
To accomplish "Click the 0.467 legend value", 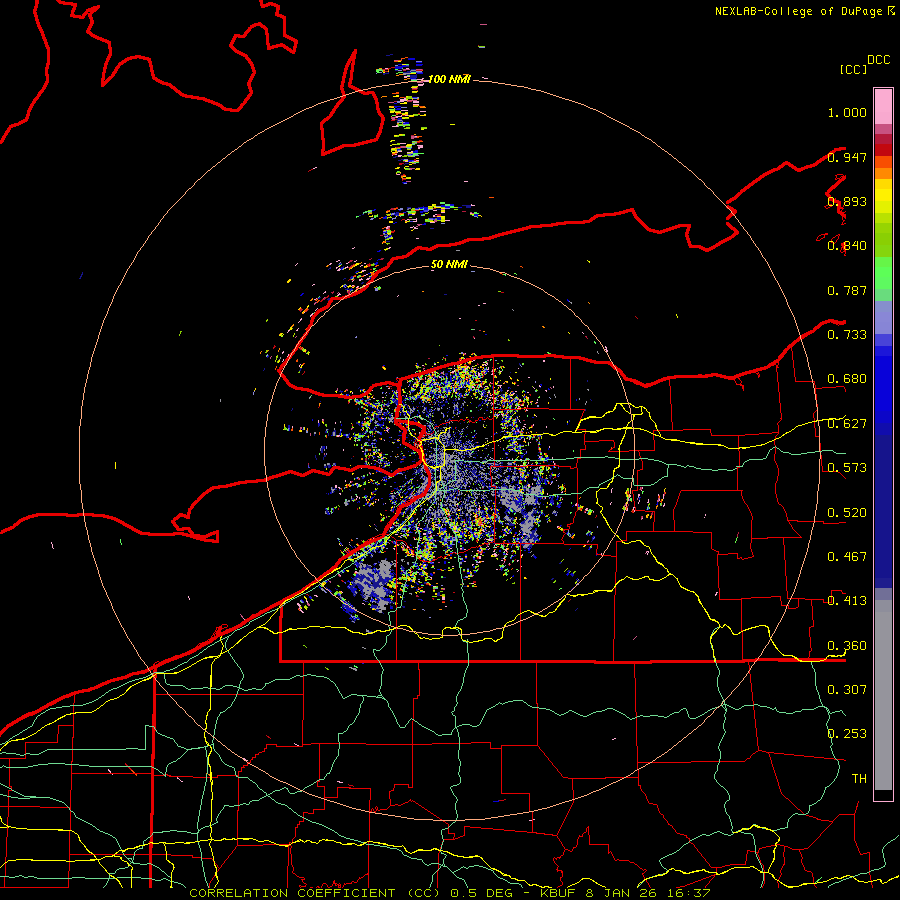I will (x=847, y=556).
